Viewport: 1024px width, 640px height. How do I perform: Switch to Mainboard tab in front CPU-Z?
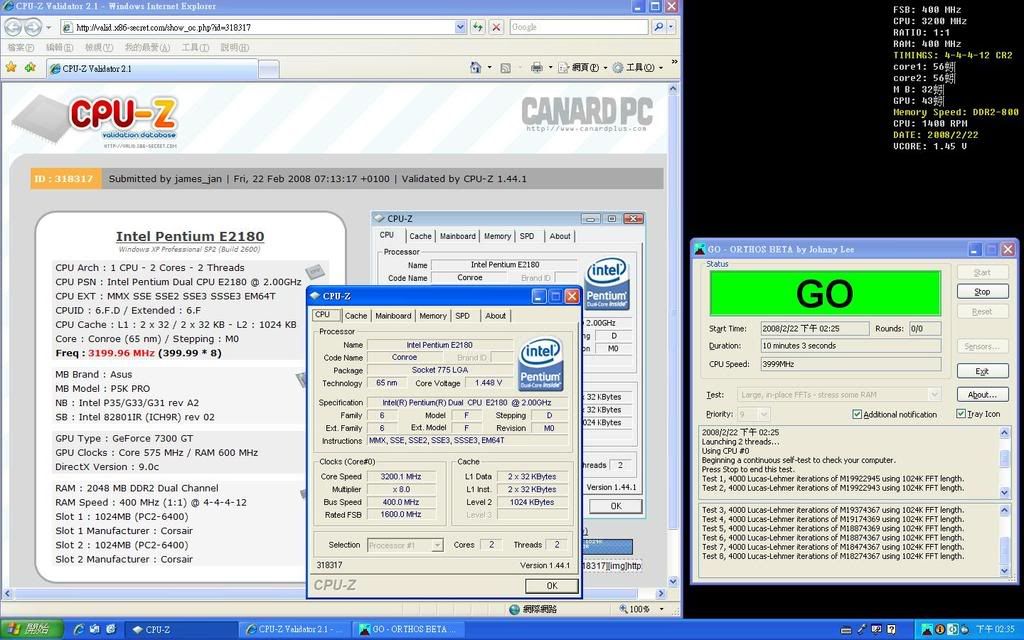click(x=393, y=315)
